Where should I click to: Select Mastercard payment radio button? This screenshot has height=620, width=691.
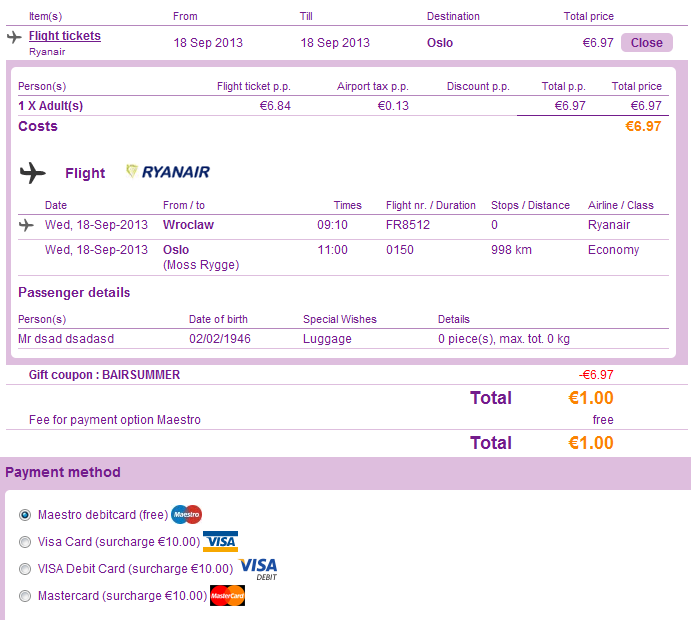[25, 596]
